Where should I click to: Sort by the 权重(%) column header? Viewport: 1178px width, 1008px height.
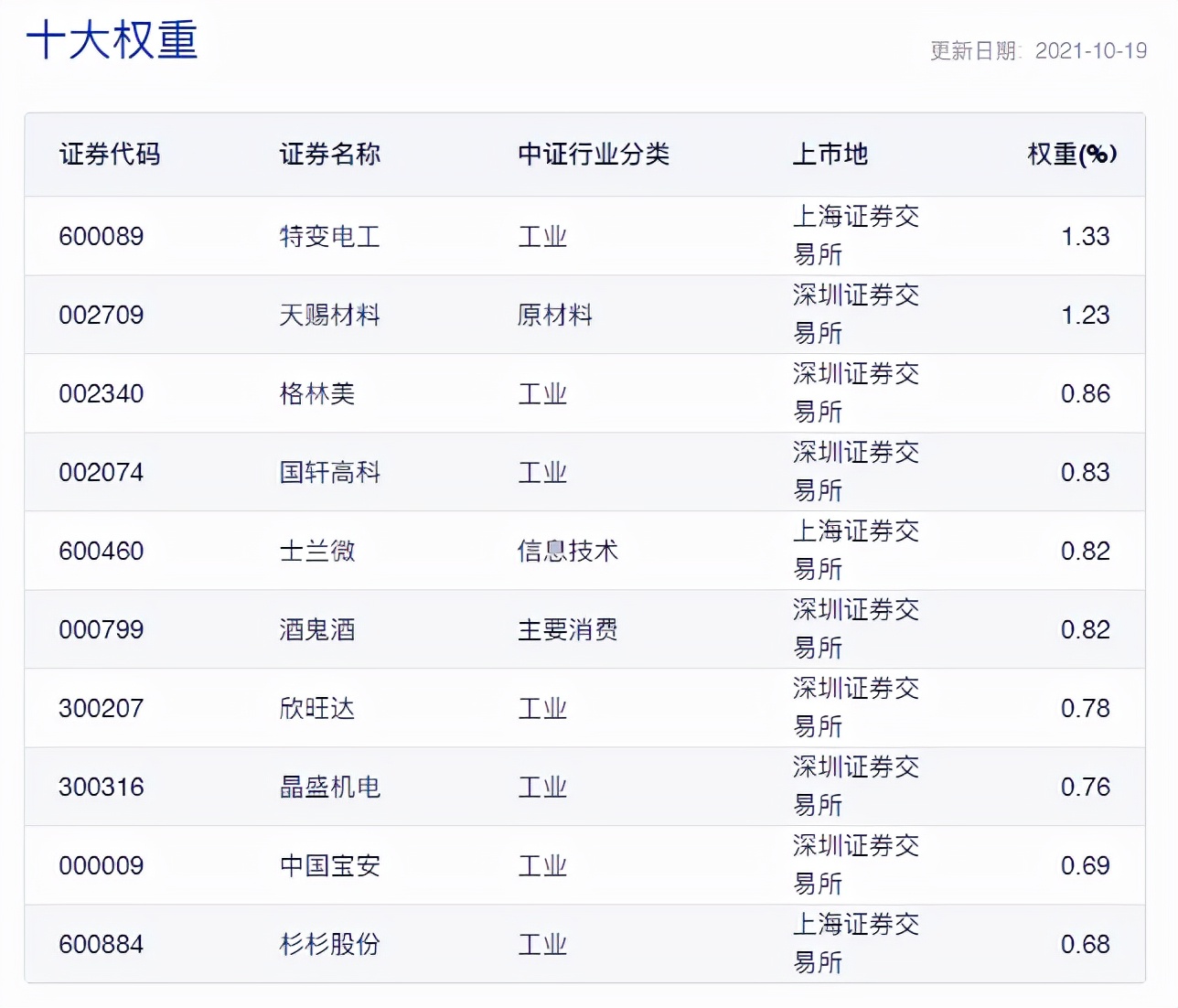[x=1070, y=155]
